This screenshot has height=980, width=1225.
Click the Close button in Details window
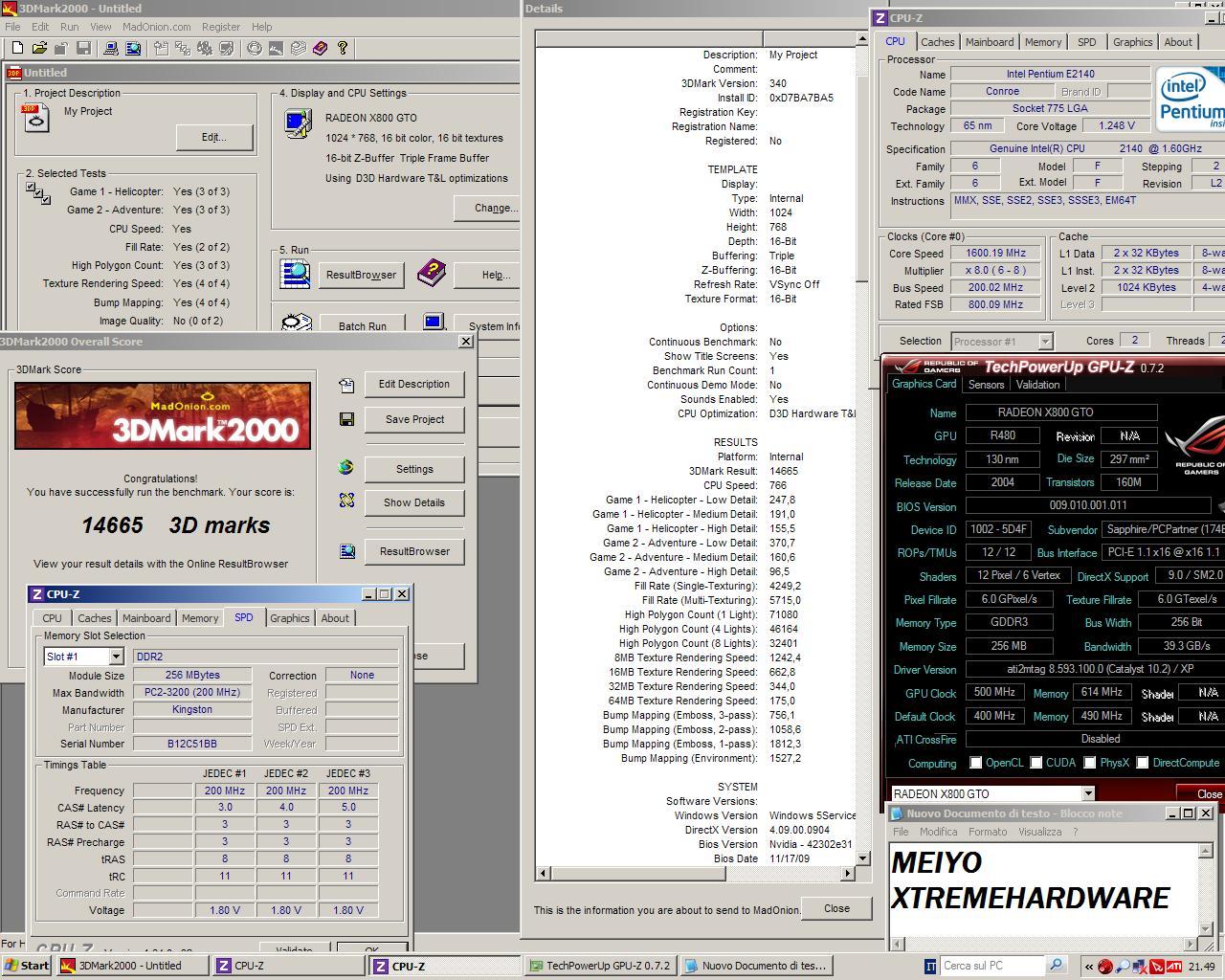tap(836, 908)
